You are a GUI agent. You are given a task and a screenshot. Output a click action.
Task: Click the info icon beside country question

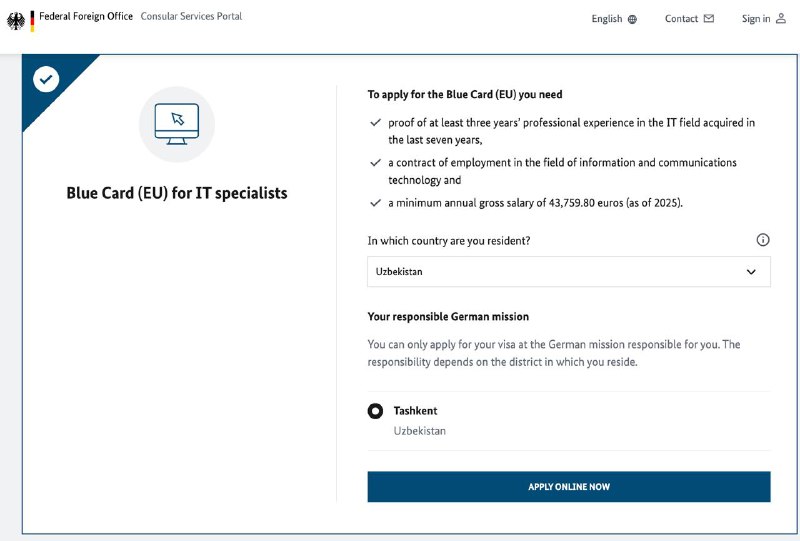pos(763,240)
